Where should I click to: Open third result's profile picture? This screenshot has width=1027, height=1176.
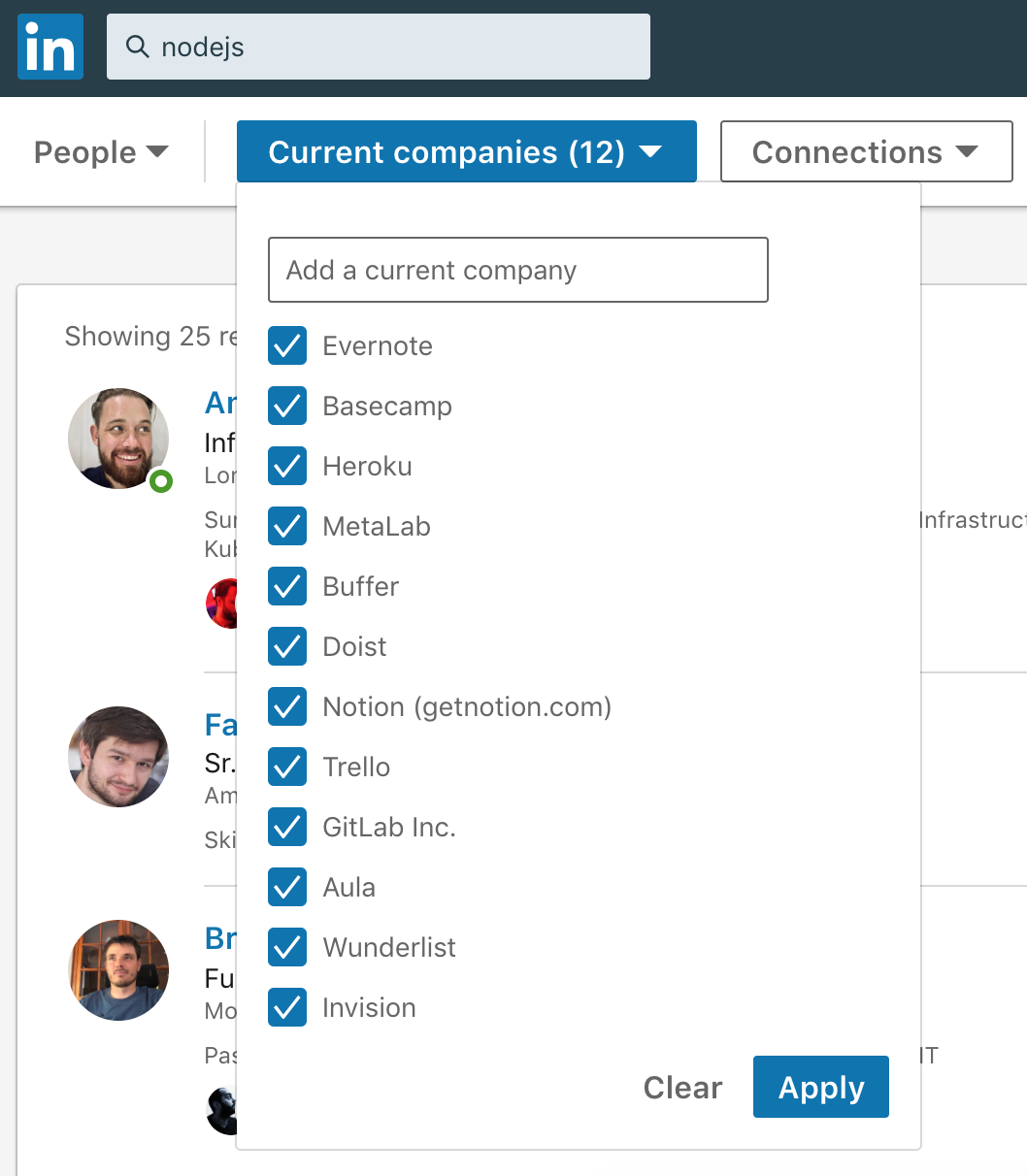[118, 970]
